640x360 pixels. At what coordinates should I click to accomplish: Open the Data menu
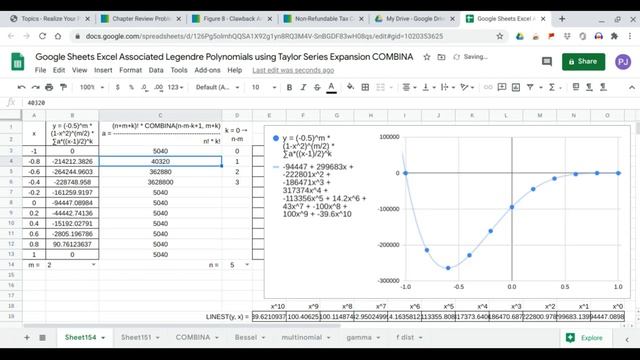[x=156, y=70]
